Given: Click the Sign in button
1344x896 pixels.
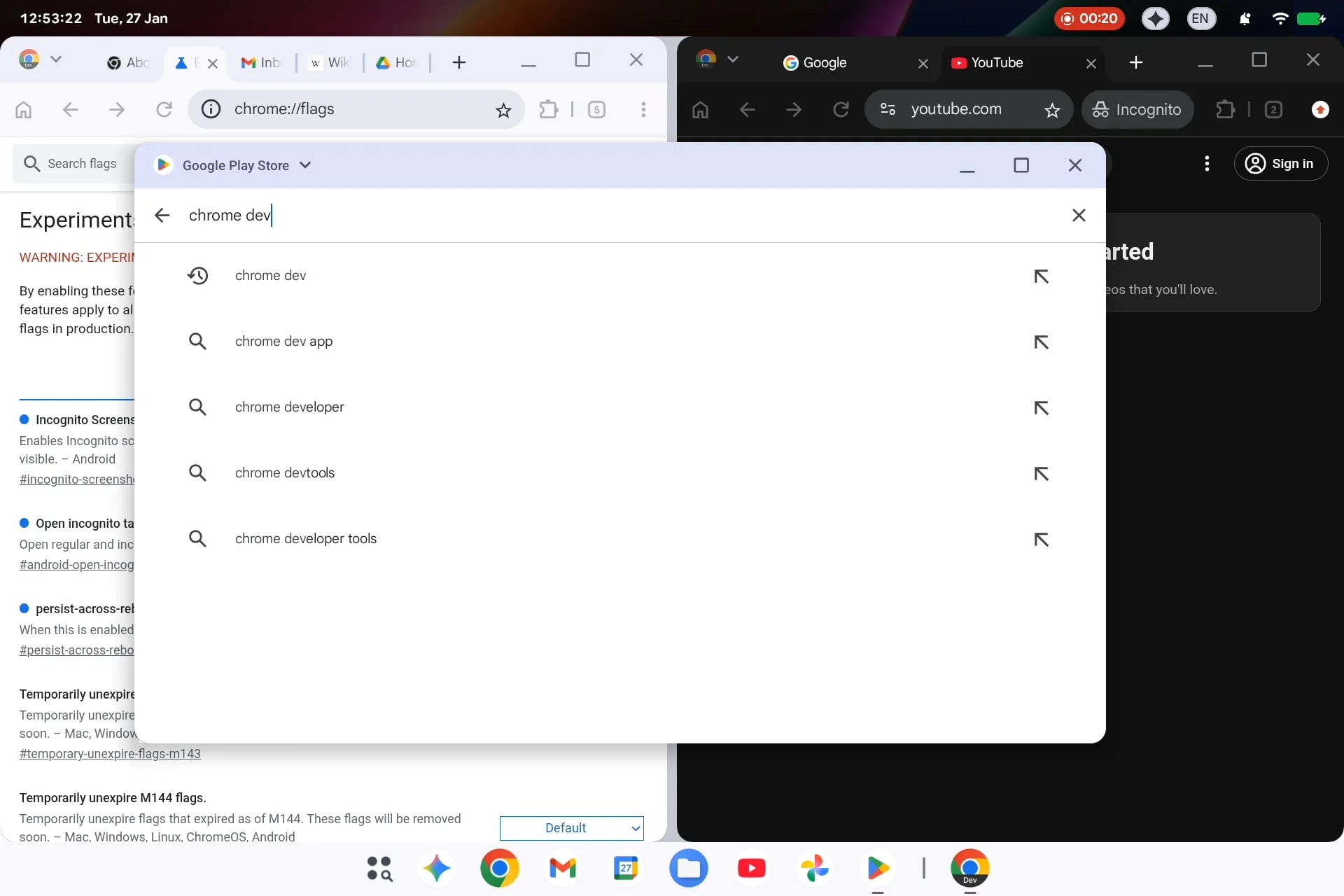Looking at the screenshot, I should [x=1282, y=163].
